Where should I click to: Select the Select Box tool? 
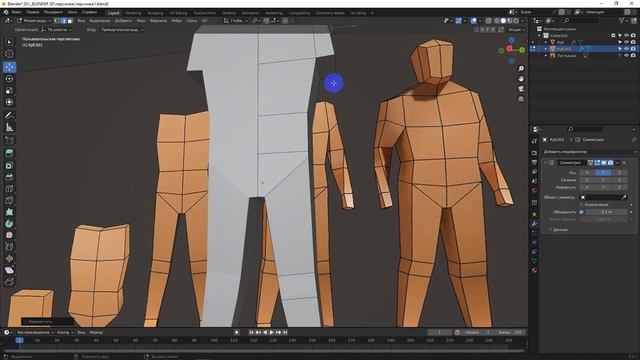click(x=9, y=42)
